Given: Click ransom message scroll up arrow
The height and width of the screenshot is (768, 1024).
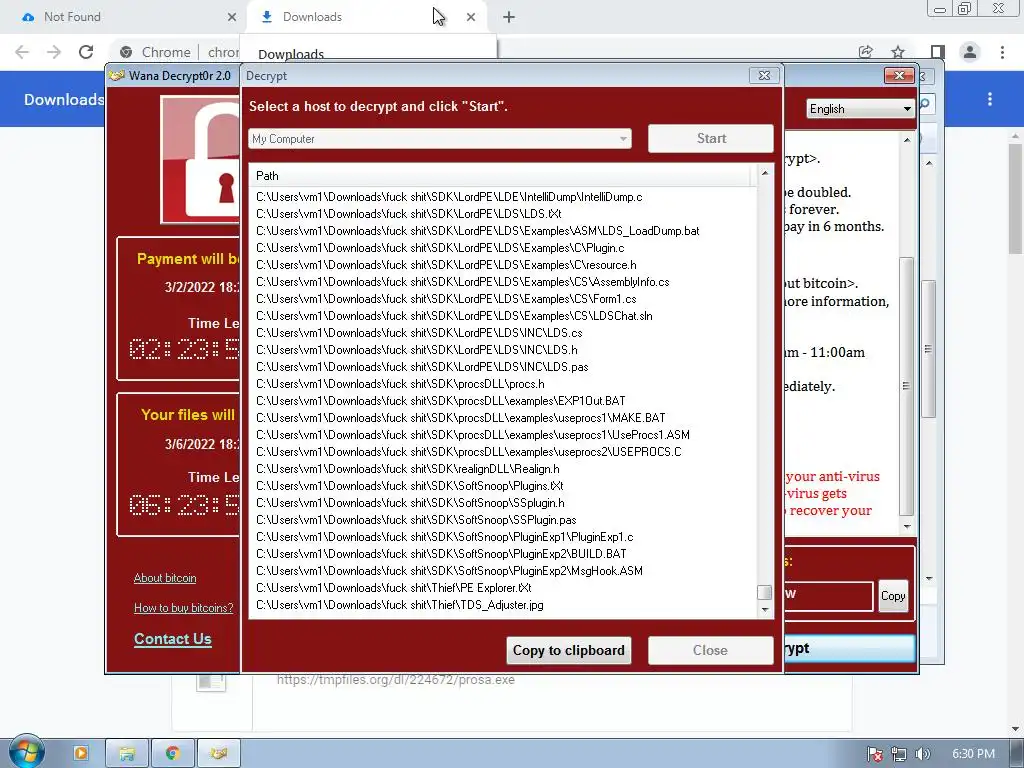Looking at the screenshot, I should tap(906, 140).
